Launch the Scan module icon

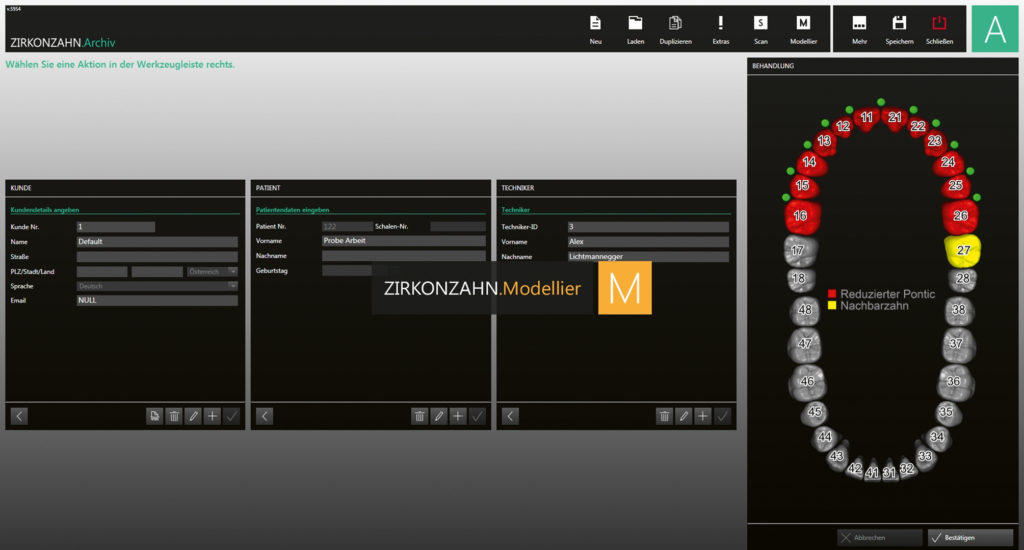point(761,23)
